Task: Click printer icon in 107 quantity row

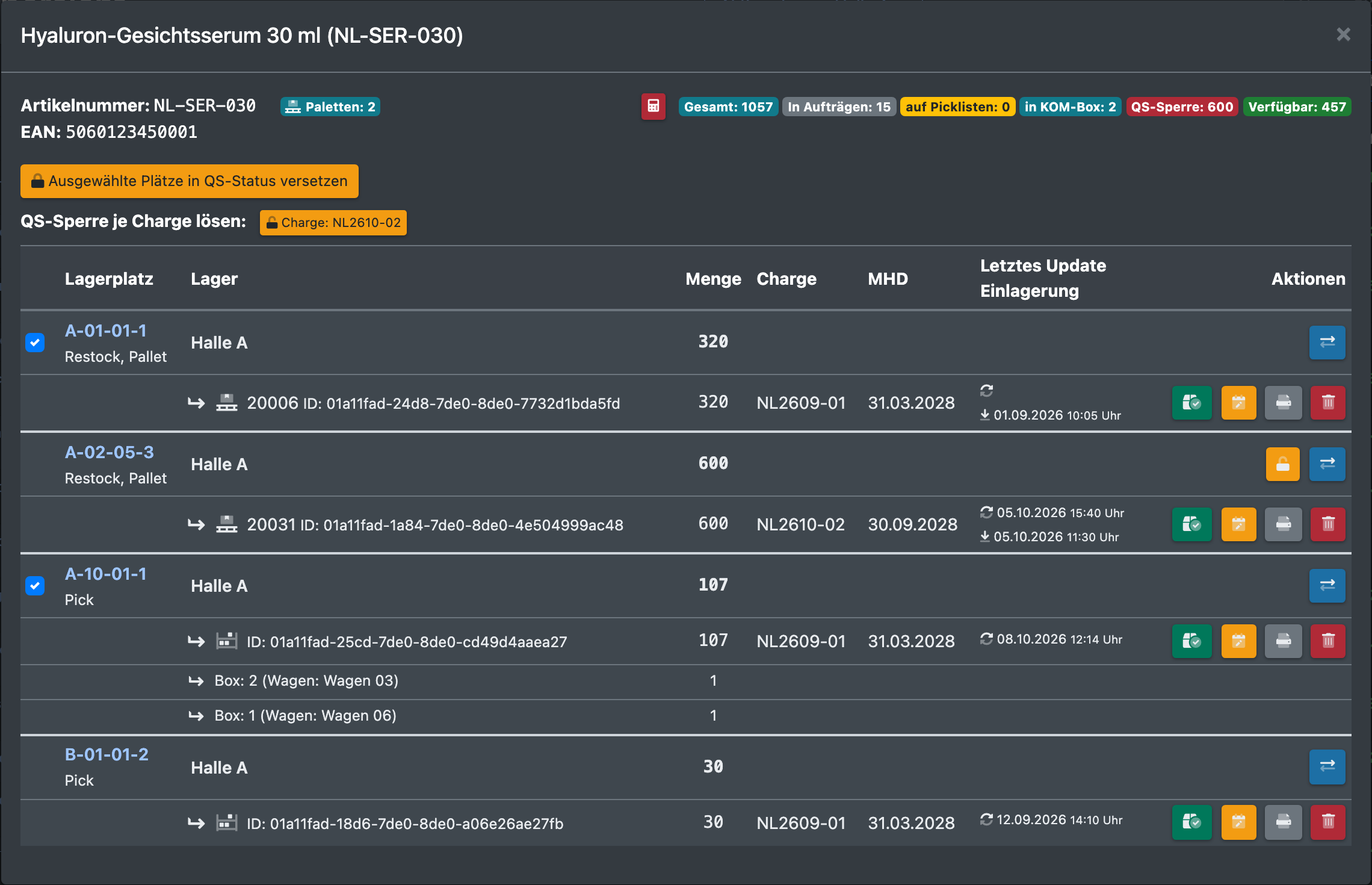Action: tap(1283, 641)
